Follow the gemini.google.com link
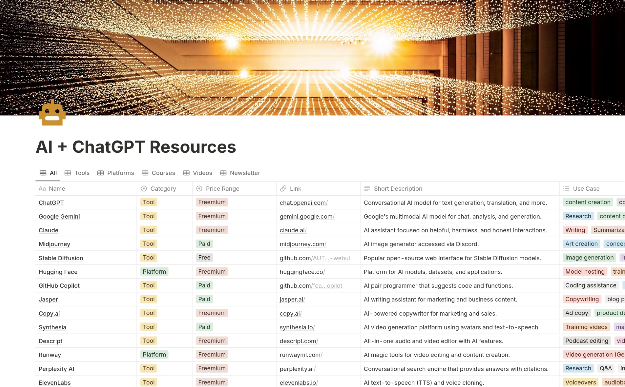 (x=307, y=216)
